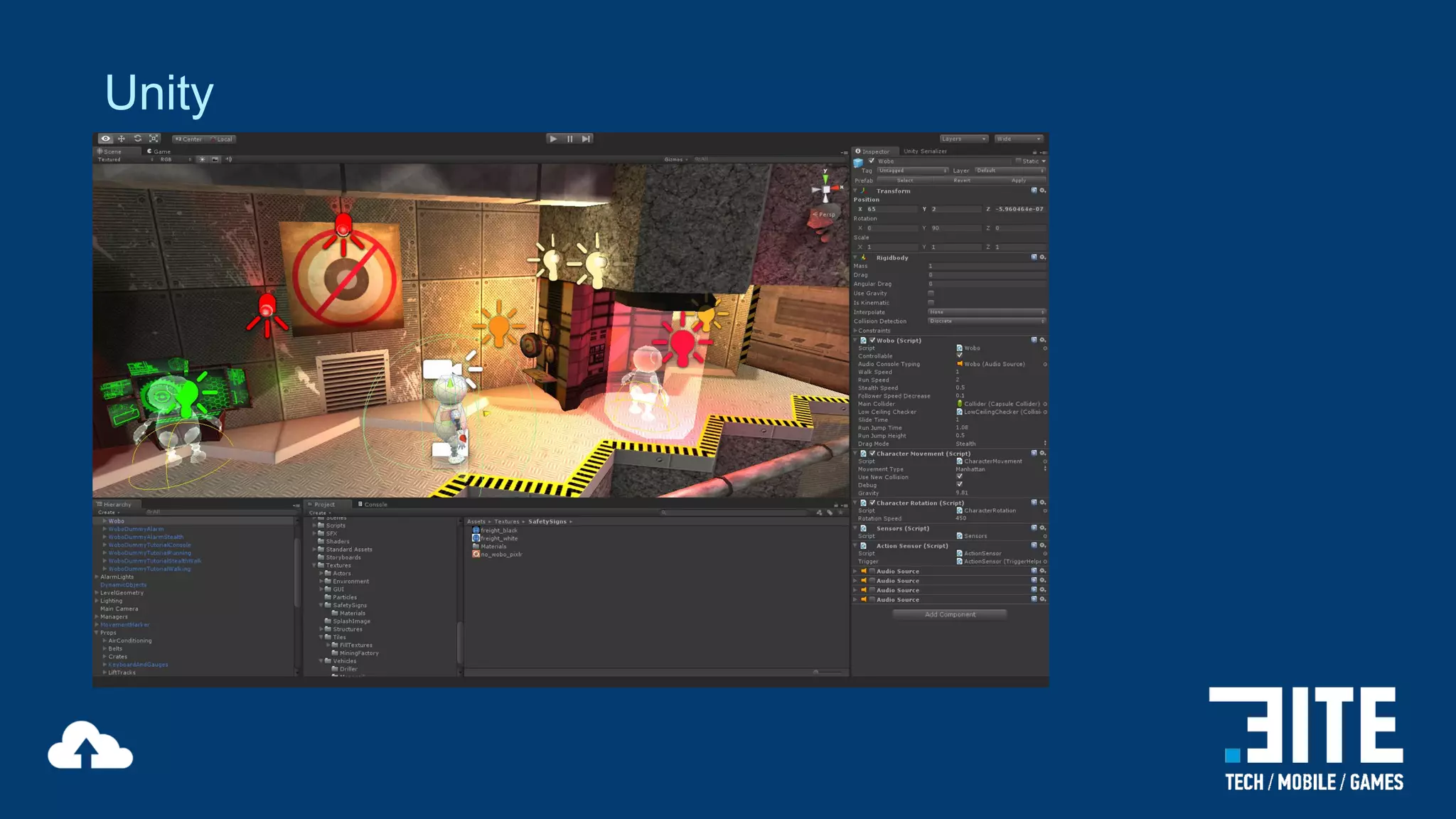Viewport: 1456px width, 819px height.
Task: Toggle scene skybox image effects icon
Action: click(215, 159)
